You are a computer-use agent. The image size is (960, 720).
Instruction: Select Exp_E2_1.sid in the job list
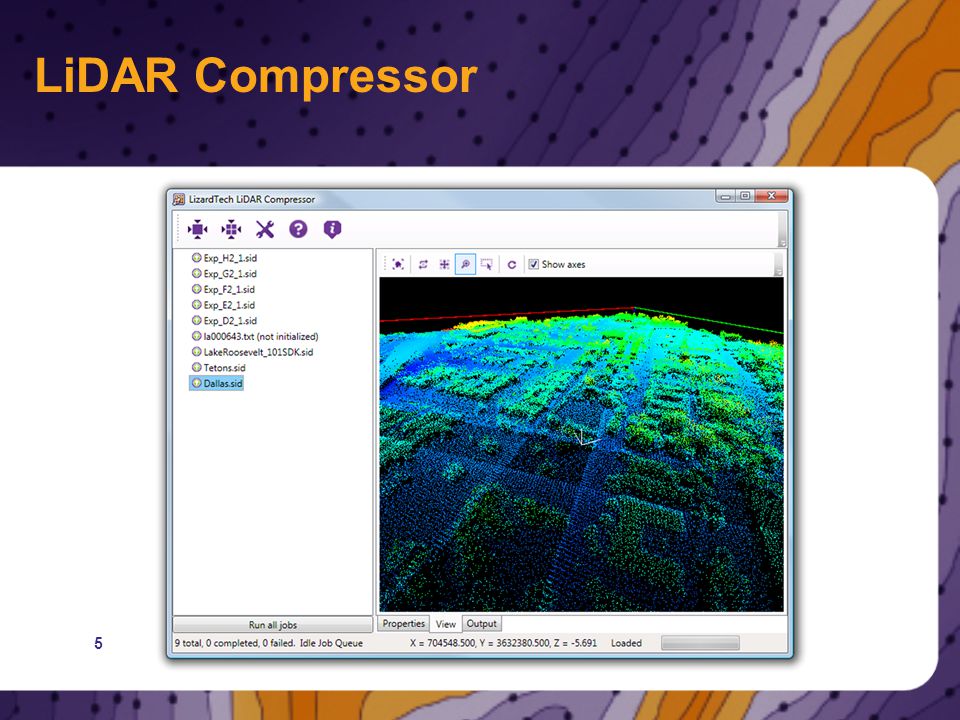tap(223, 305)
